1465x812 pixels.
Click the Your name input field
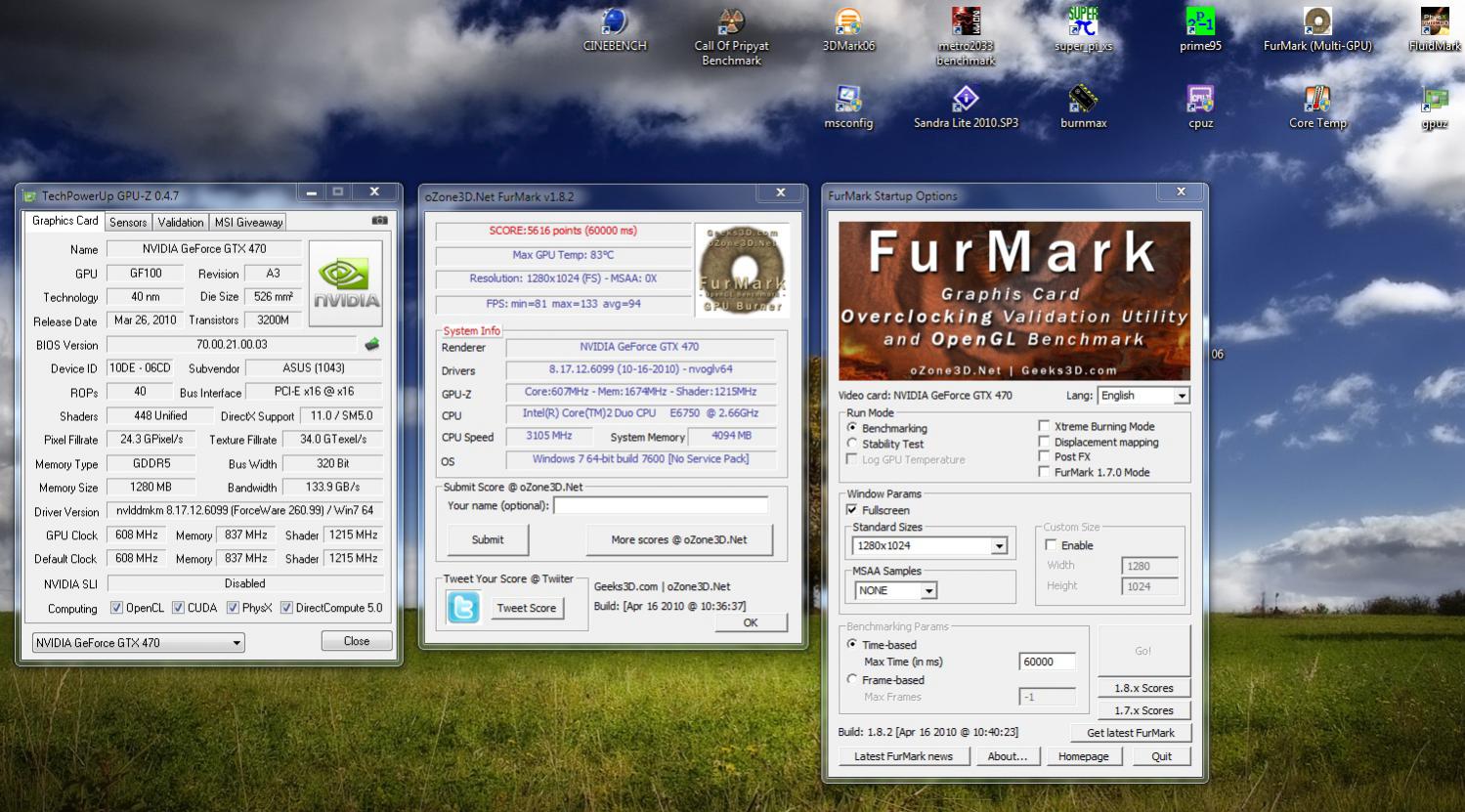(x=661, y=505)
